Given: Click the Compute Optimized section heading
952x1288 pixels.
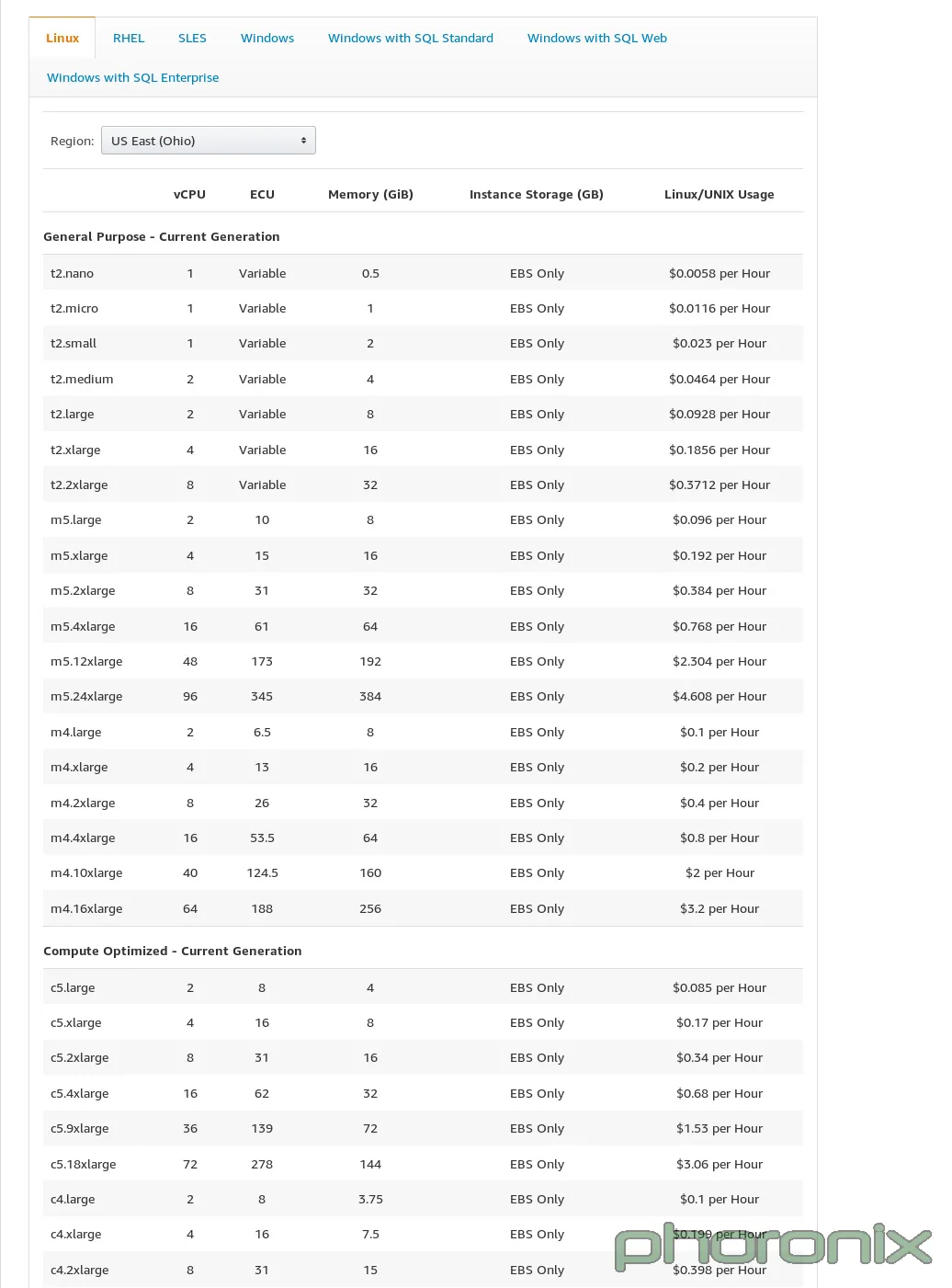Looking at the screenshot, I should (172, 951).
